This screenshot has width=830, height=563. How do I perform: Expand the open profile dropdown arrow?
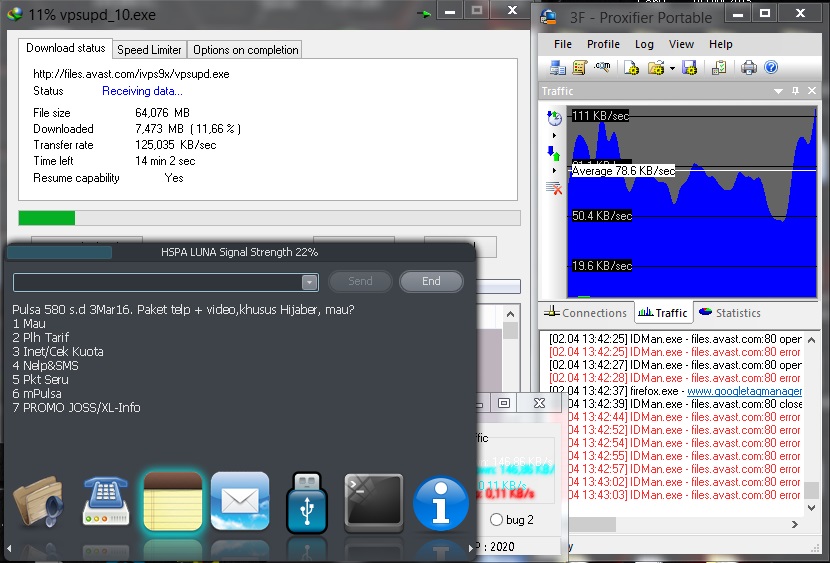(672, 68)
